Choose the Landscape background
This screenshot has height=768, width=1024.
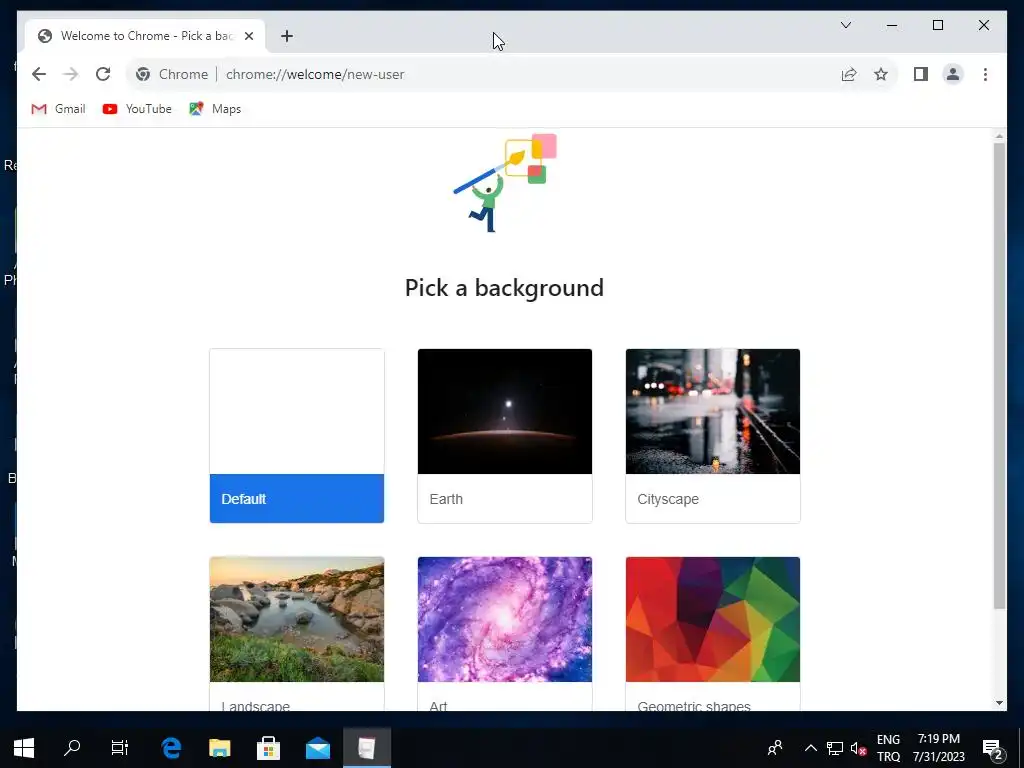pos(296,633)
